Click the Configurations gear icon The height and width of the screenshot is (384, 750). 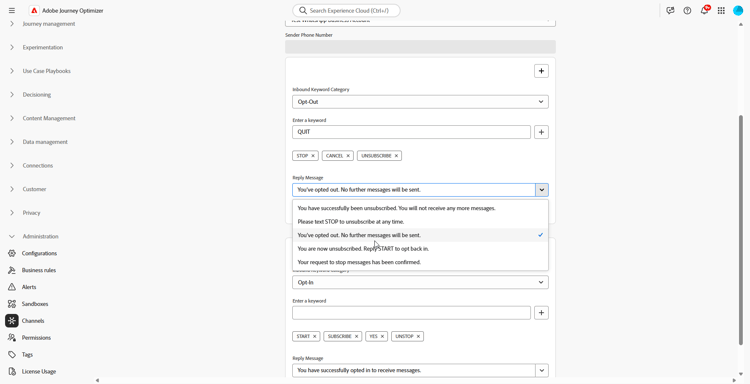click(x=12, y=253)
